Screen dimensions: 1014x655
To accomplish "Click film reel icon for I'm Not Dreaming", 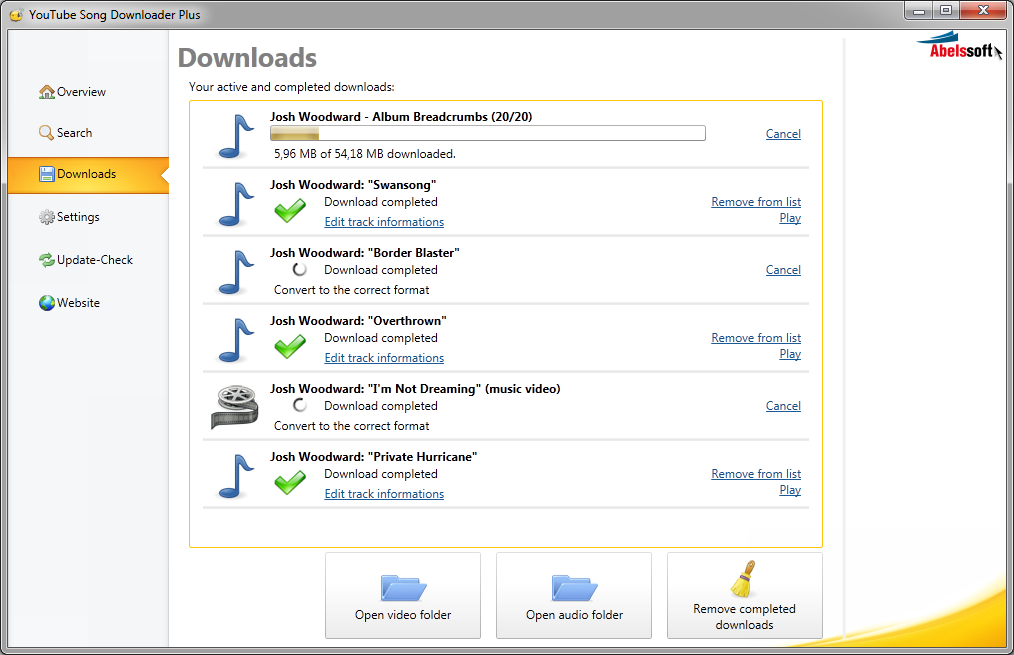I will click(x=235, y=407).
